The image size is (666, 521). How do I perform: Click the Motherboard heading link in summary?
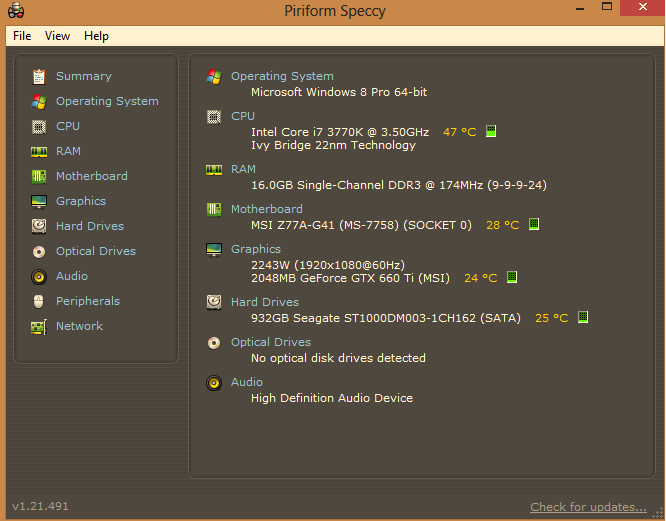(x=267, y=209)
